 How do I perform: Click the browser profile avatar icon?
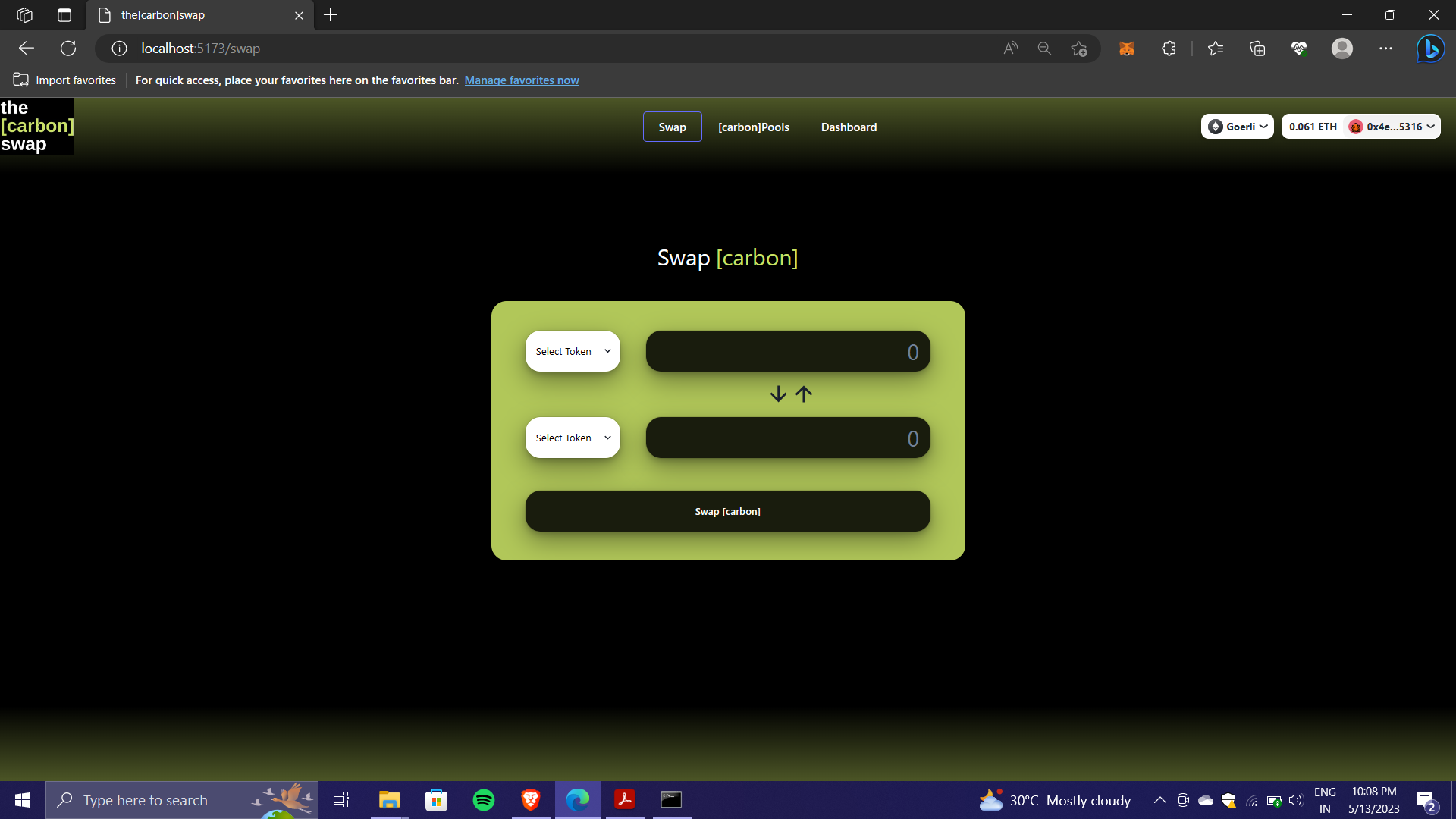[x=1343, y=48]
